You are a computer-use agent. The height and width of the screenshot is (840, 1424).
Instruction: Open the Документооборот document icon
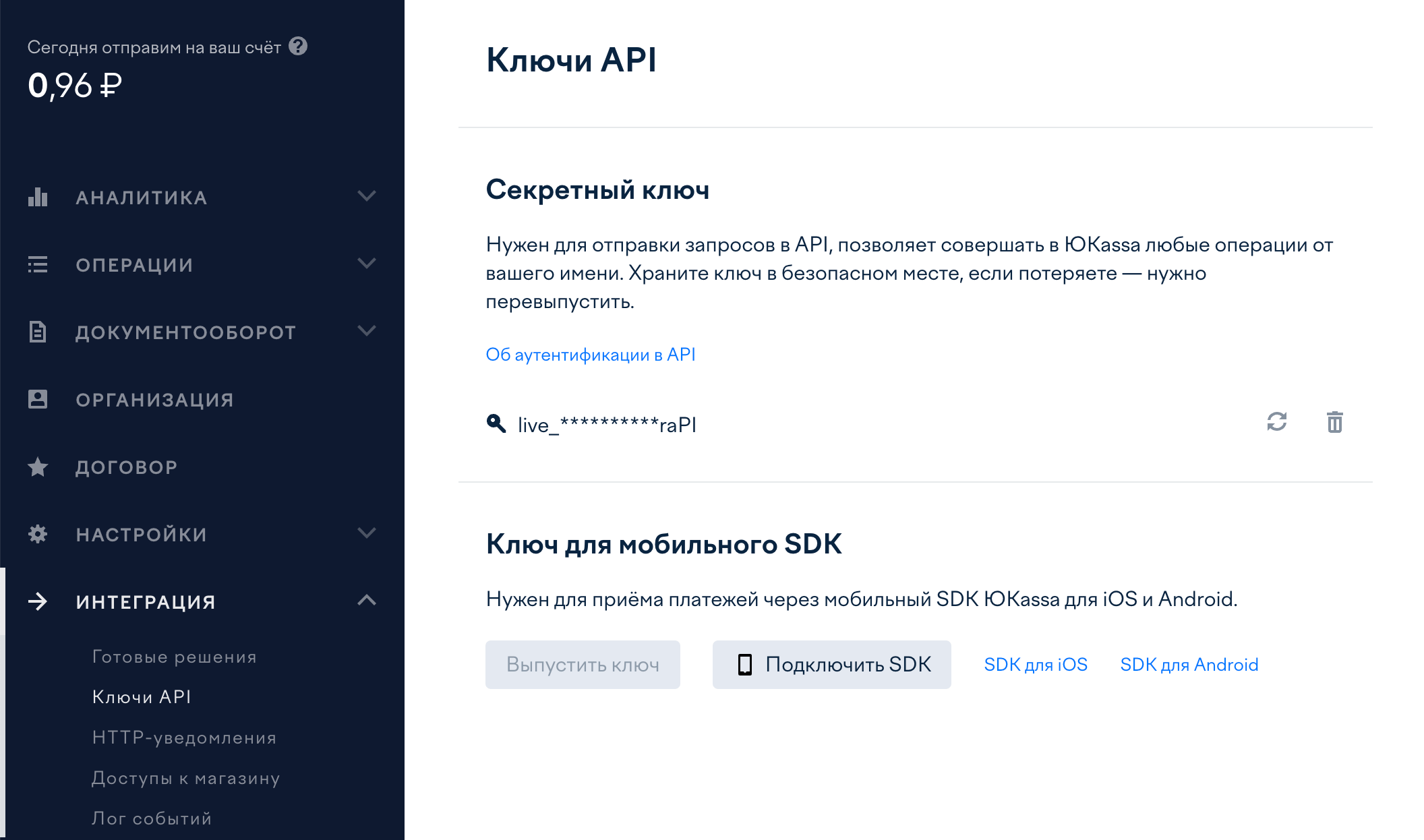point(38,332)
